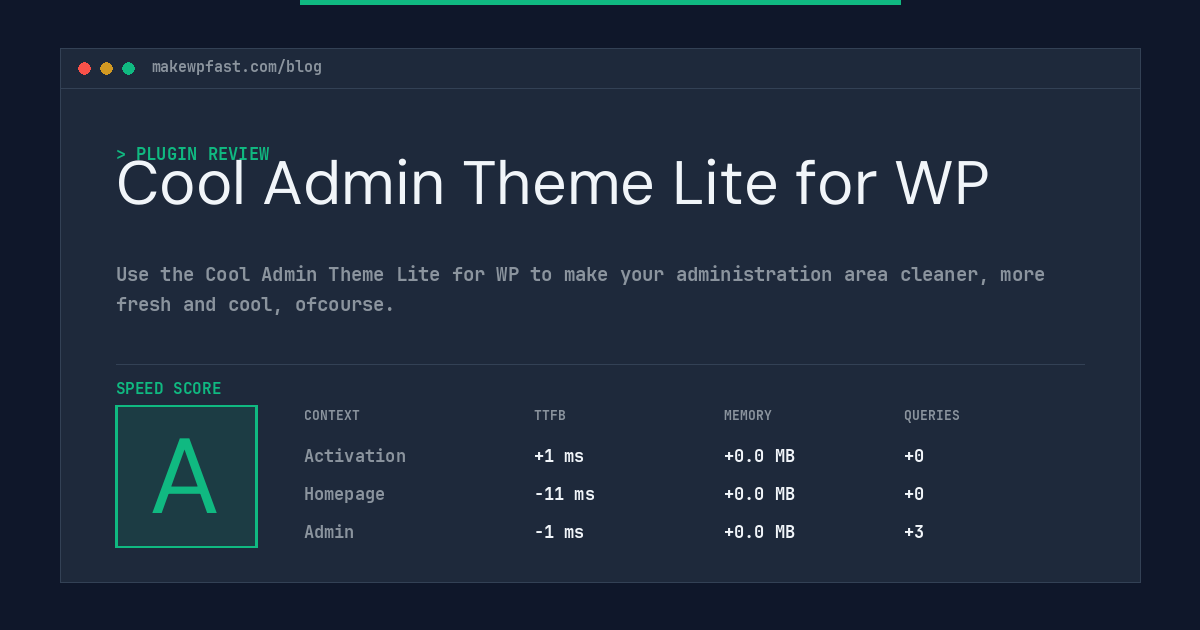Click the SPEED SCORE label
Image resolution: width=1200 pixels, height=630 pixels.
pos(169,389)
